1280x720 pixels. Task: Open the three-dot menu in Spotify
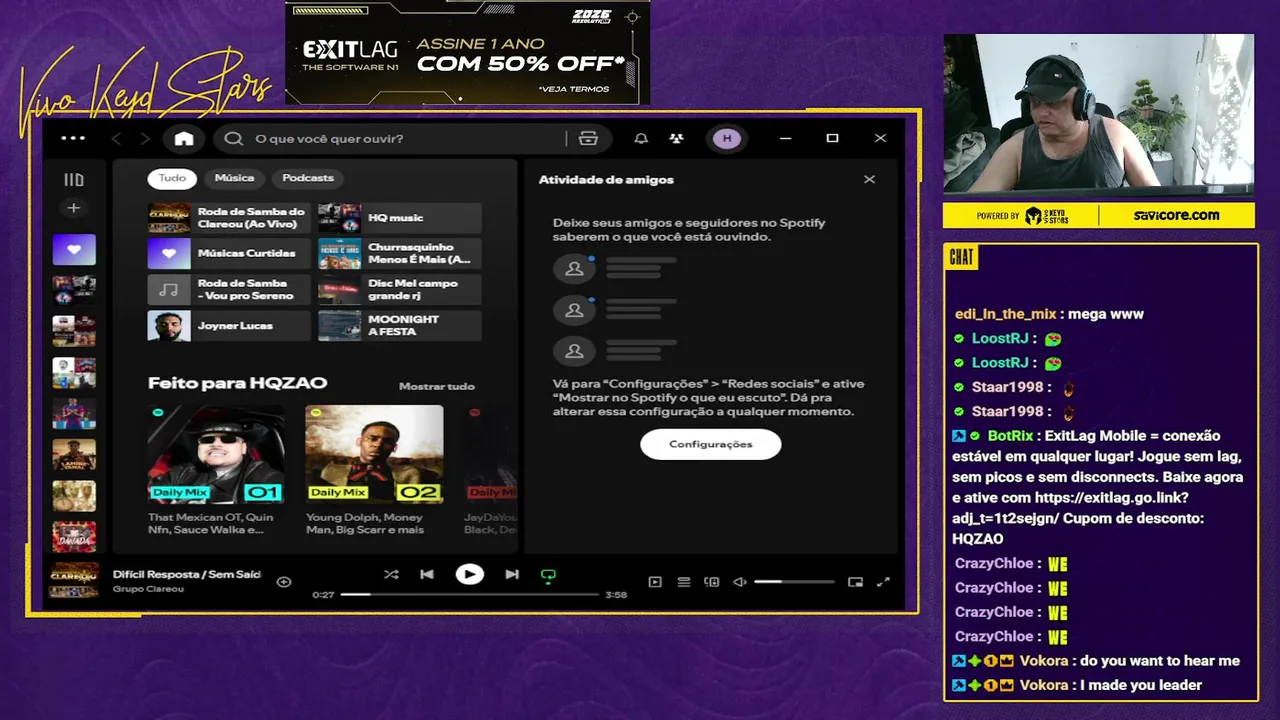(x=73, y=138)
